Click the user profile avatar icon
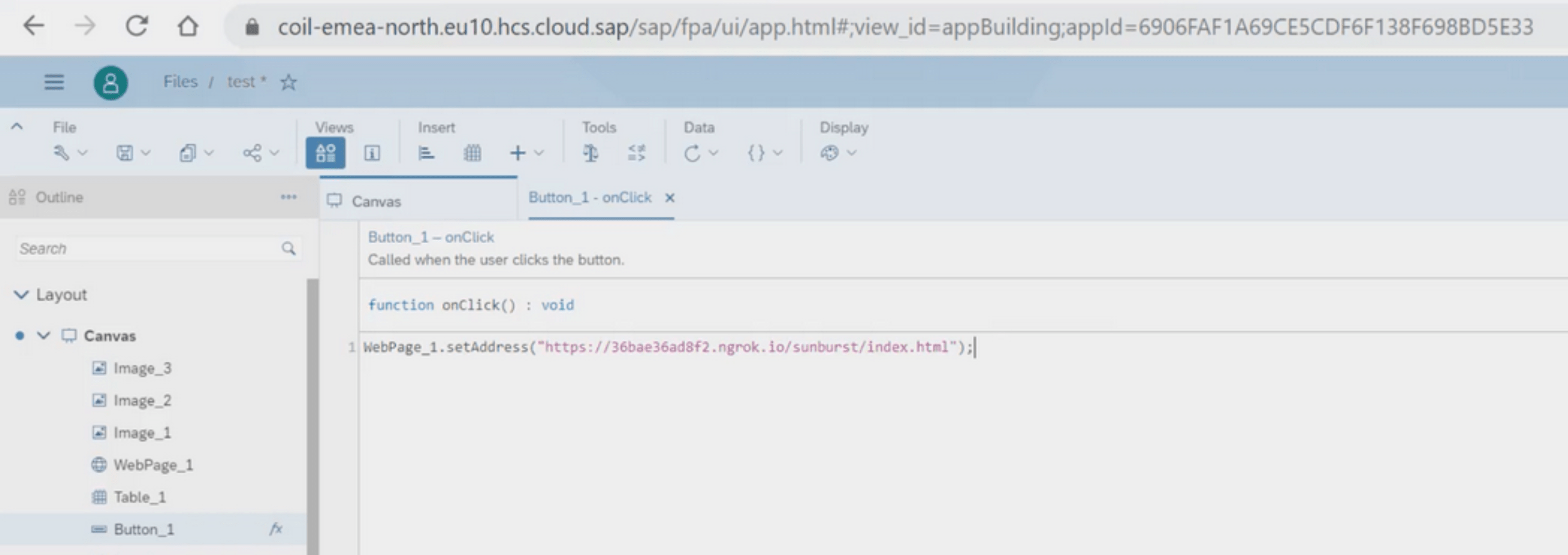This screenshot has height=555, width=1568. tap(111, 82)
